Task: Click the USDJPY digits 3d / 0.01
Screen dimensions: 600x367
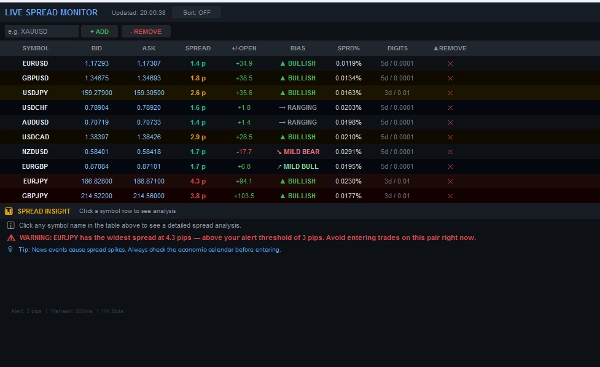Action: click(x=397, y=93)
